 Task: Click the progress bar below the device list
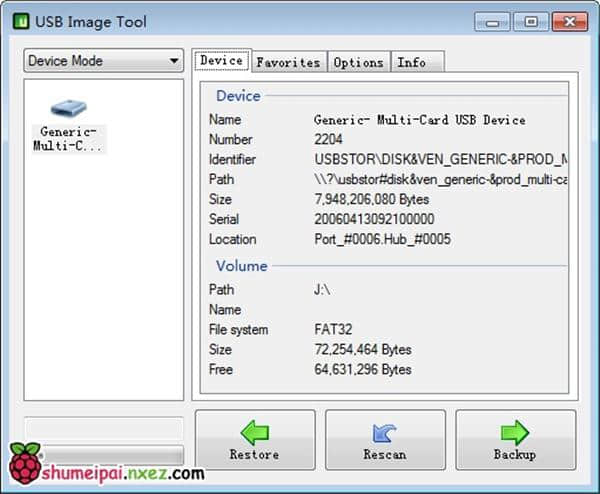pos(103,428)
